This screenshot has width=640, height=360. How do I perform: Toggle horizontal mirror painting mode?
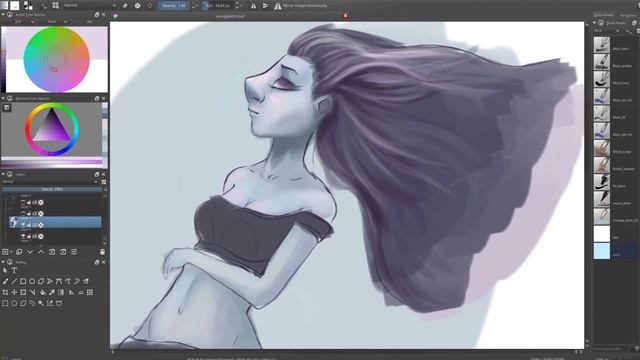point(253,6)
